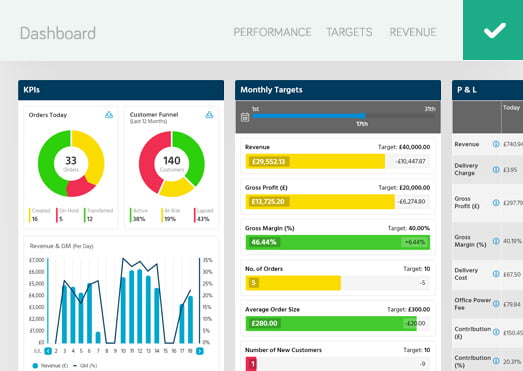The image size is (523, 371).
Task: Go to the next chart period with the right arrow
Action: tap(199, 351)
